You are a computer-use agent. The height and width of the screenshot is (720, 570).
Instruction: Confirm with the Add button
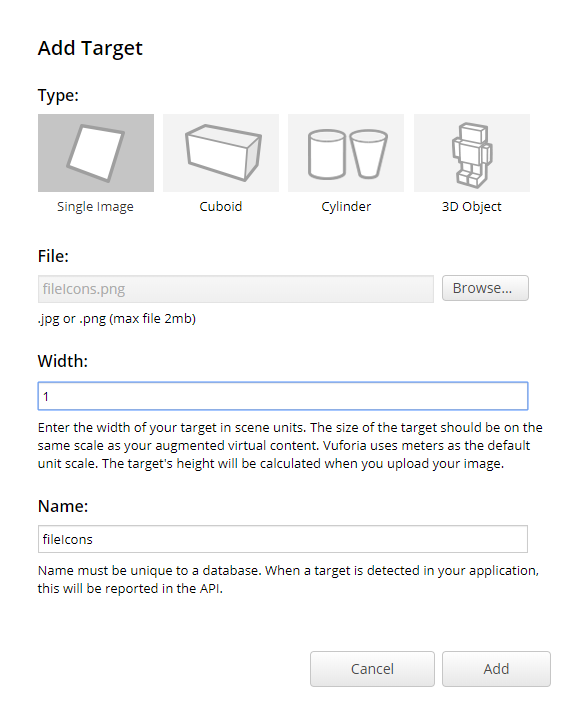496,669
